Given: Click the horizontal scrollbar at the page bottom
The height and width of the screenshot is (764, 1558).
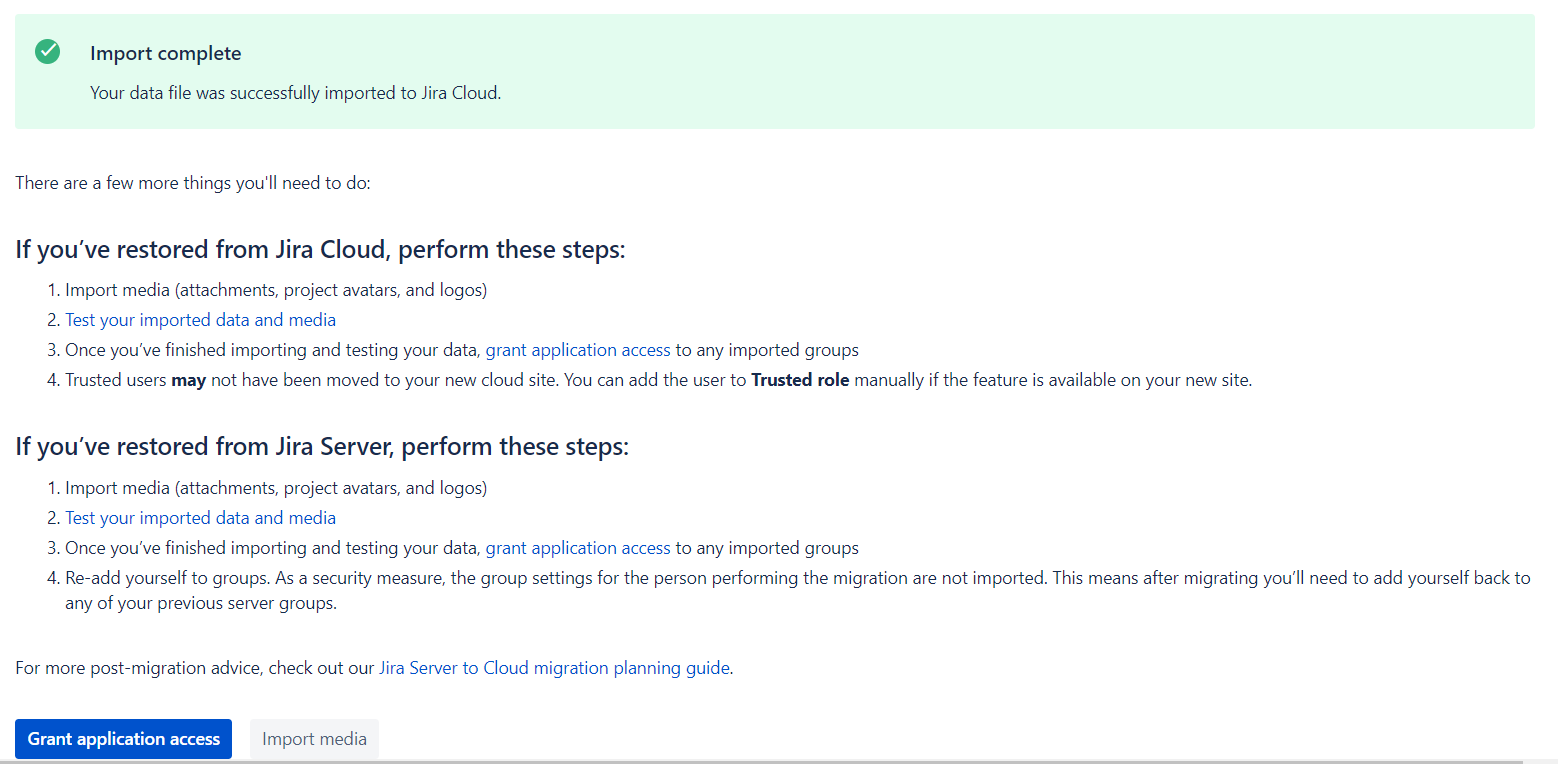Looking at the screenshot, I should [x=760, y=761].
